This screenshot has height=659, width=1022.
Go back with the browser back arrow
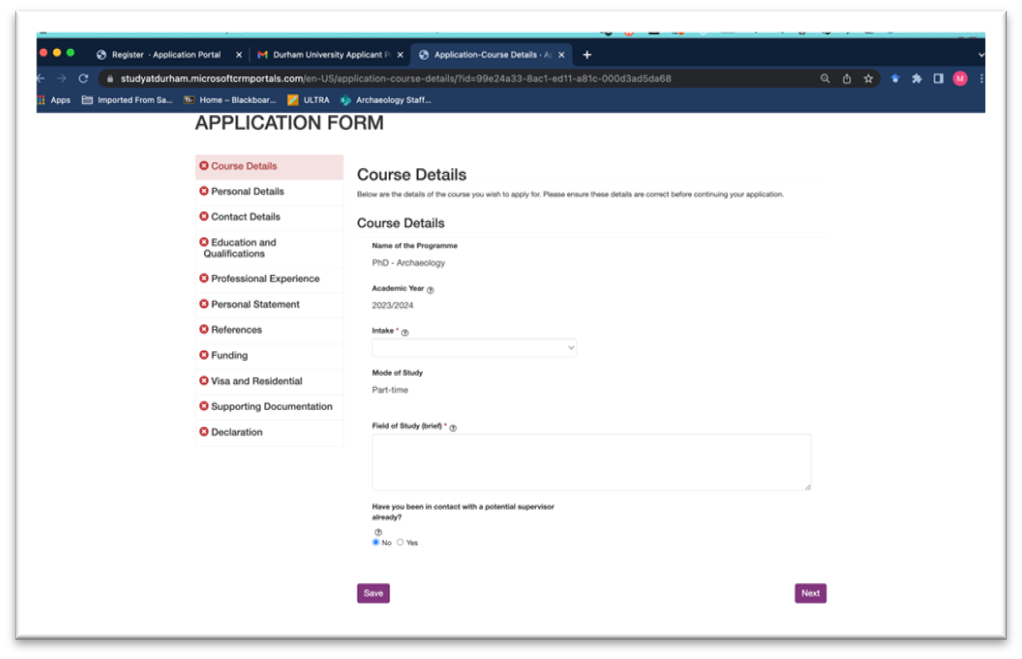click(x=41, y=78)
